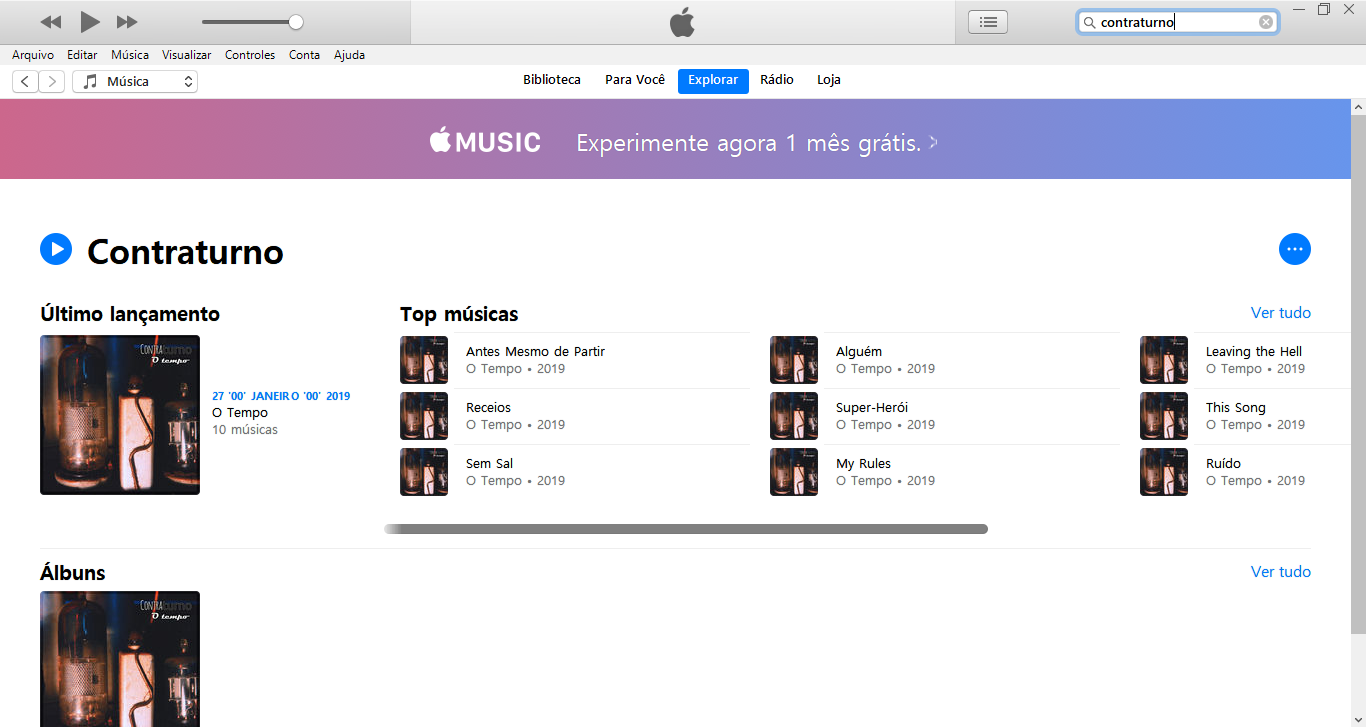Screen dimensions: 1366x727
Task: Switch to the Rádio tab
Action: tap(777, 80)
